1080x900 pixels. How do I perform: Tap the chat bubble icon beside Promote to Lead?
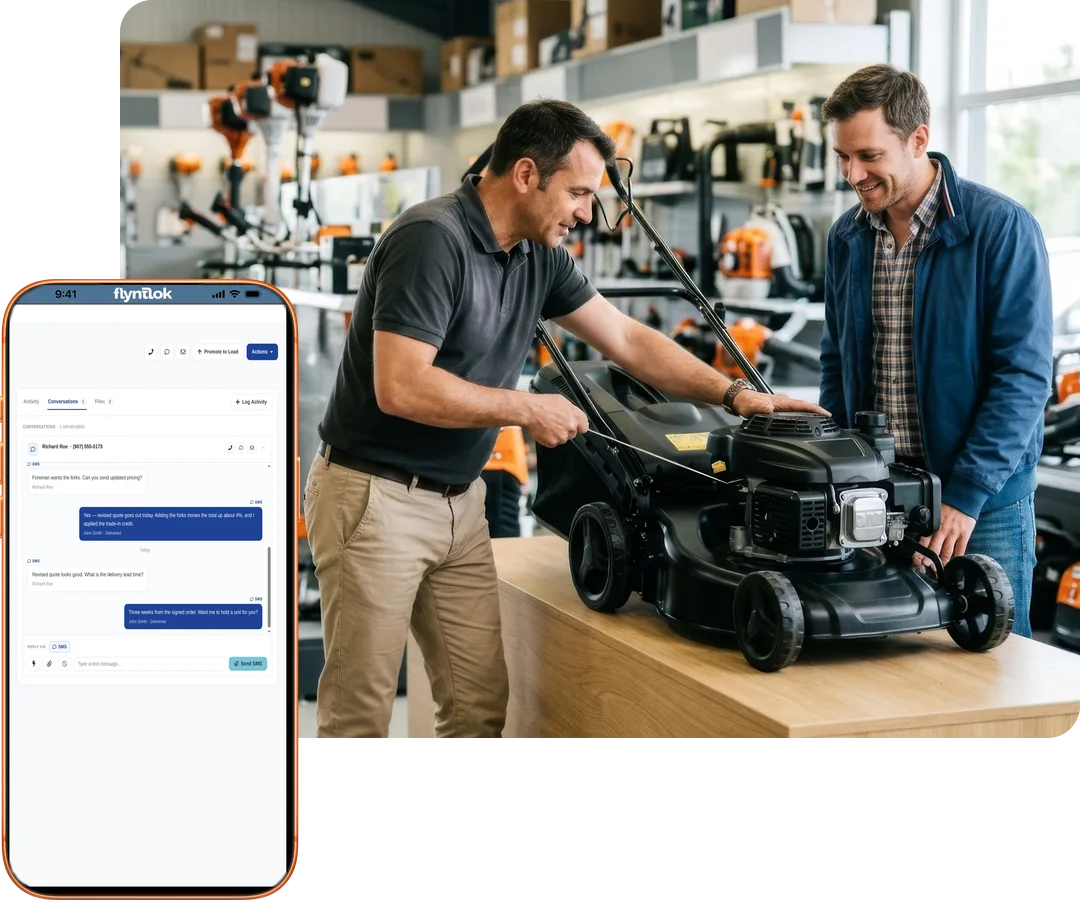click(167, 352)
